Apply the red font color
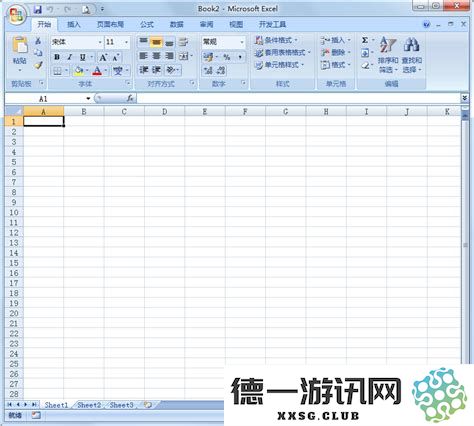 (x=97, y=71)
